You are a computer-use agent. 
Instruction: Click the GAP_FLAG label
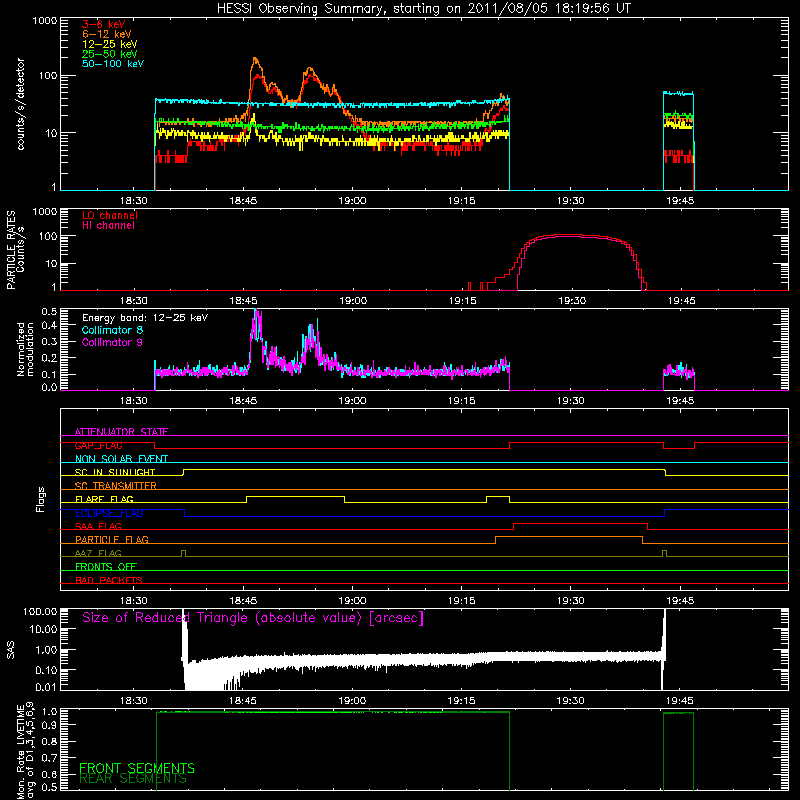click(99, 445)
